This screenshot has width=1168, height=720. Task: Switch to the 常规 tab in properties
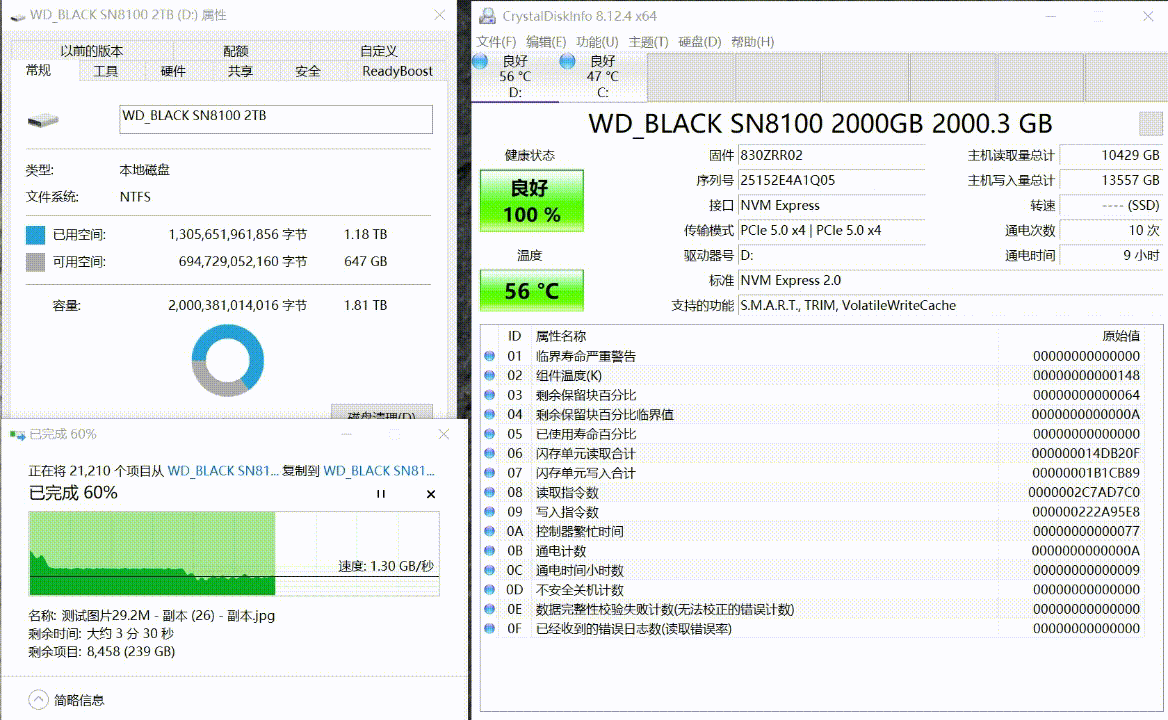[39, 70]
